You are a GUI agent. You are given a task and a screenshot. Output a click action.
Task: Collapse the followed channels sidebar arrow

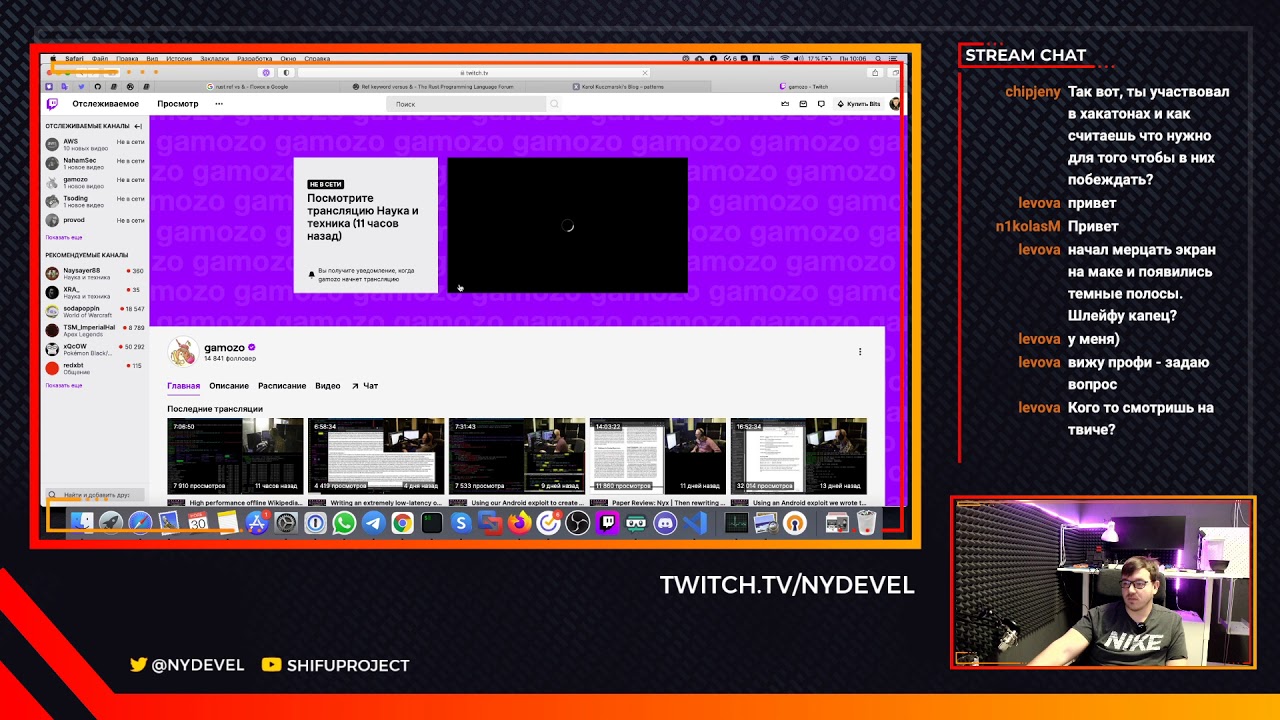pyautogui.click(x=138, y=127)
